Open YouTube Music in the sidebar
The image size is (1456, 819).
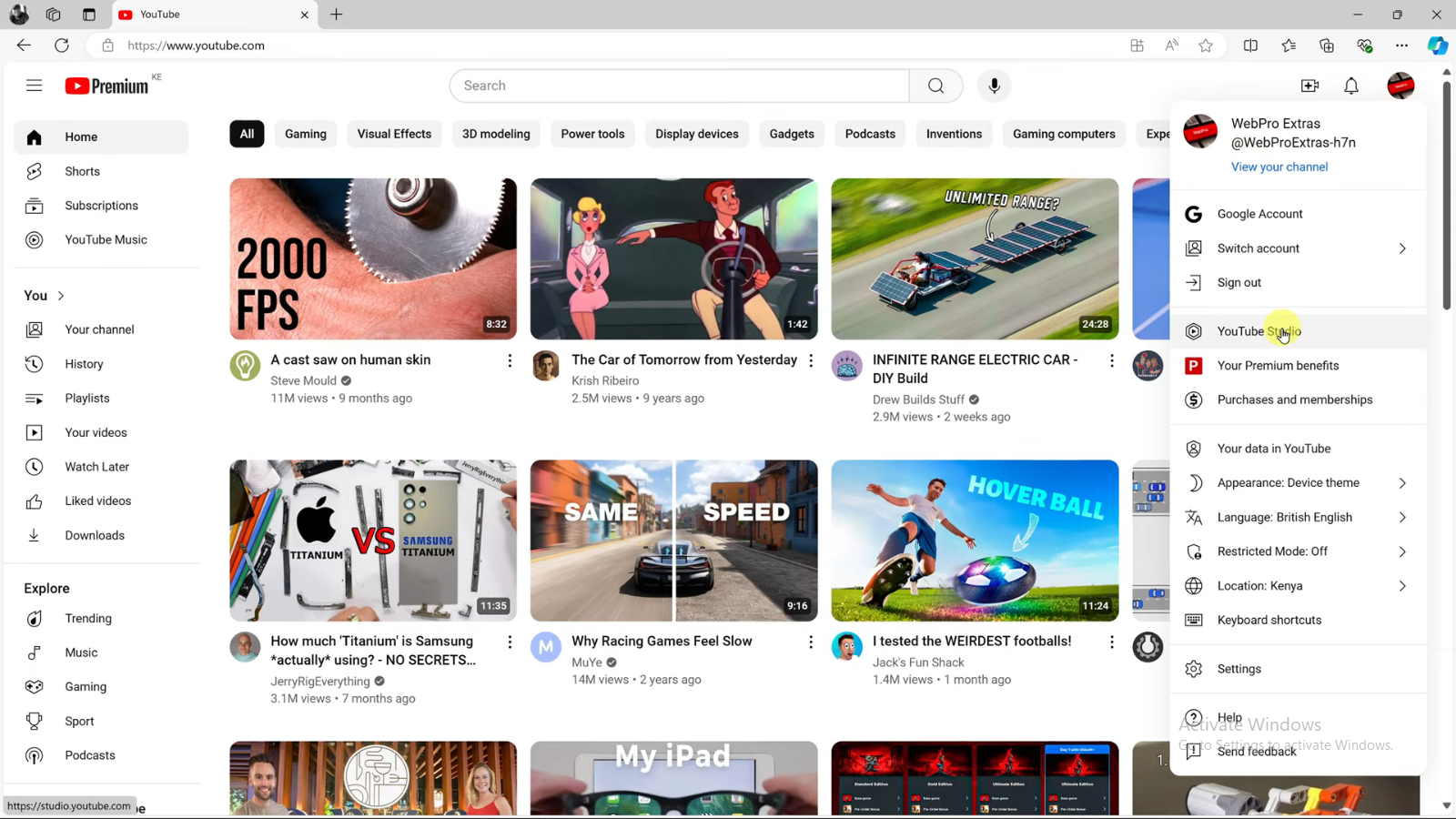pyautogui.click(x=101, y=240)
